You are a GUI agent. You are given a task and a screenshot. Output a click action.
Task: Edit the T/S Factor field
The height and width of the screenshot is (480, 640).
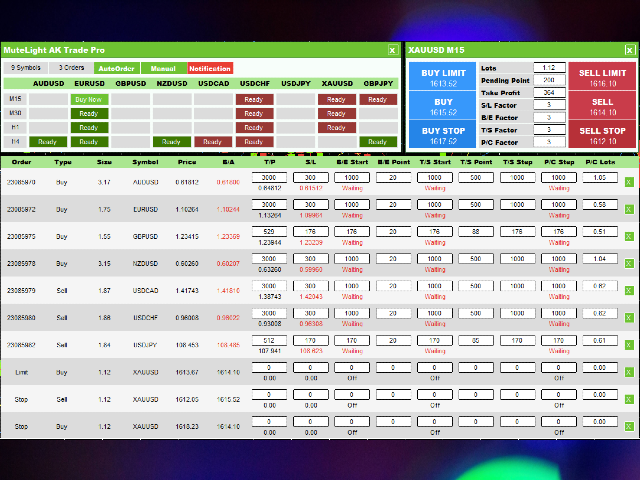coord(549,130)
